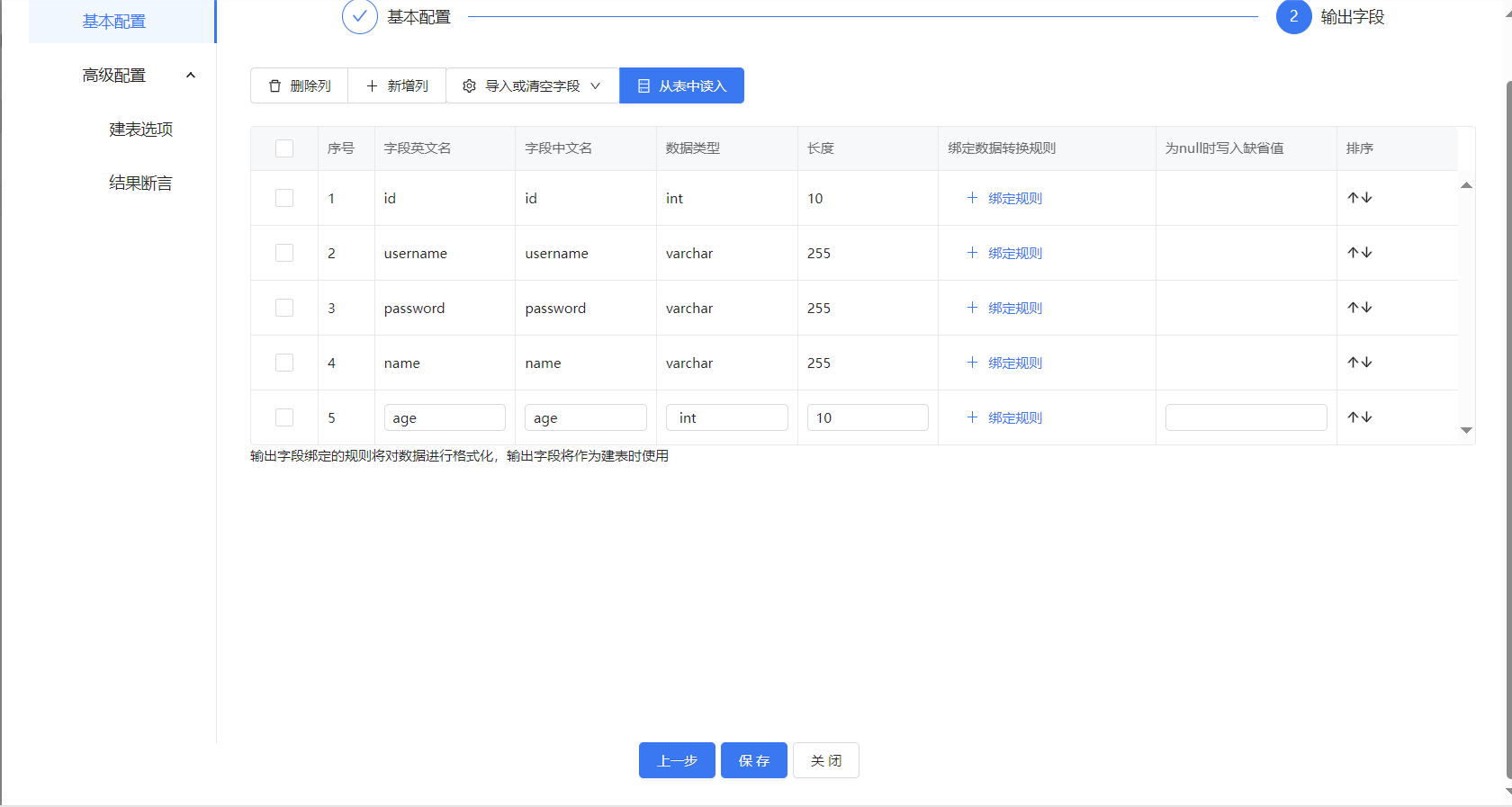Click the 从表中读入 button

pos(681,85)
